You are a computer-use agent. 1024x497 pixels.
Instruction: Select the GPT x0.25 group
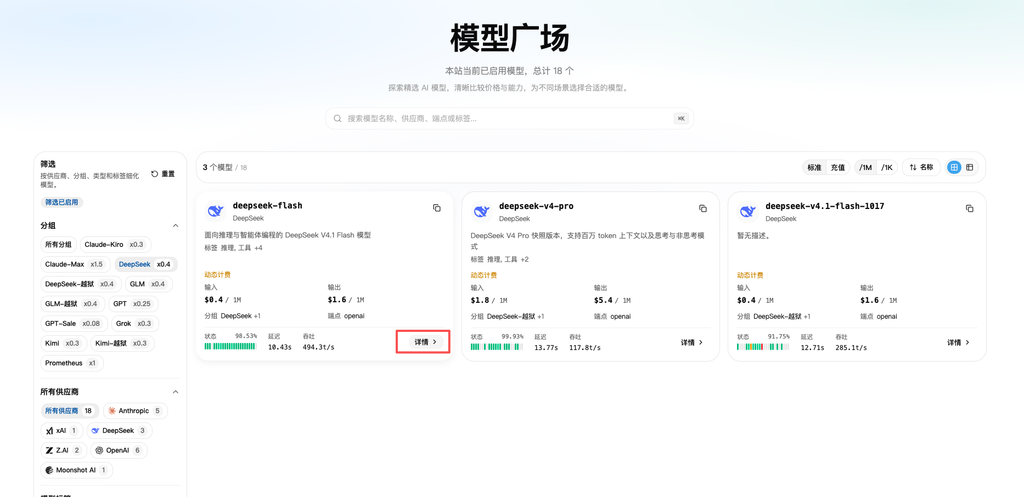[133, 304]
